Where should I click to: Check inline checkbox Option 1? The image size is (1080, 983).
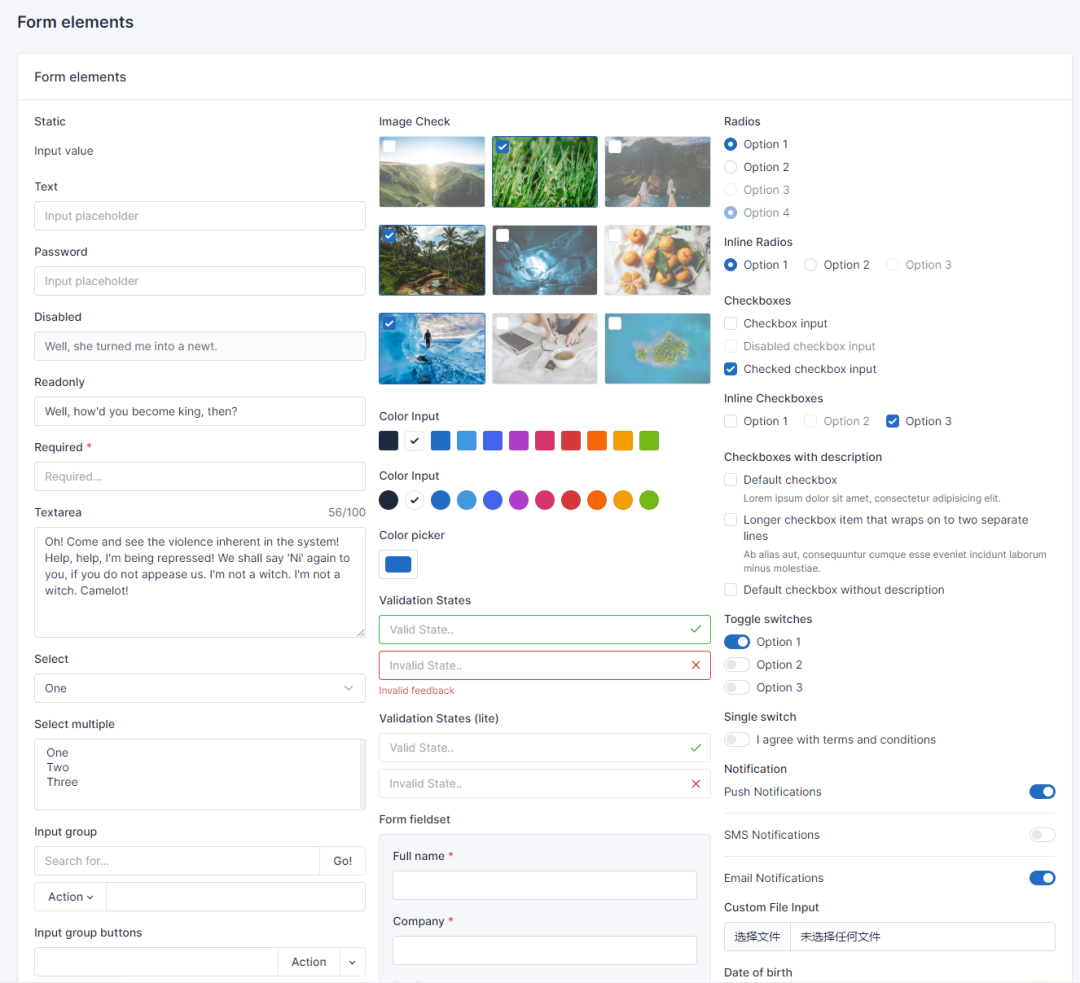click(731, 421)
